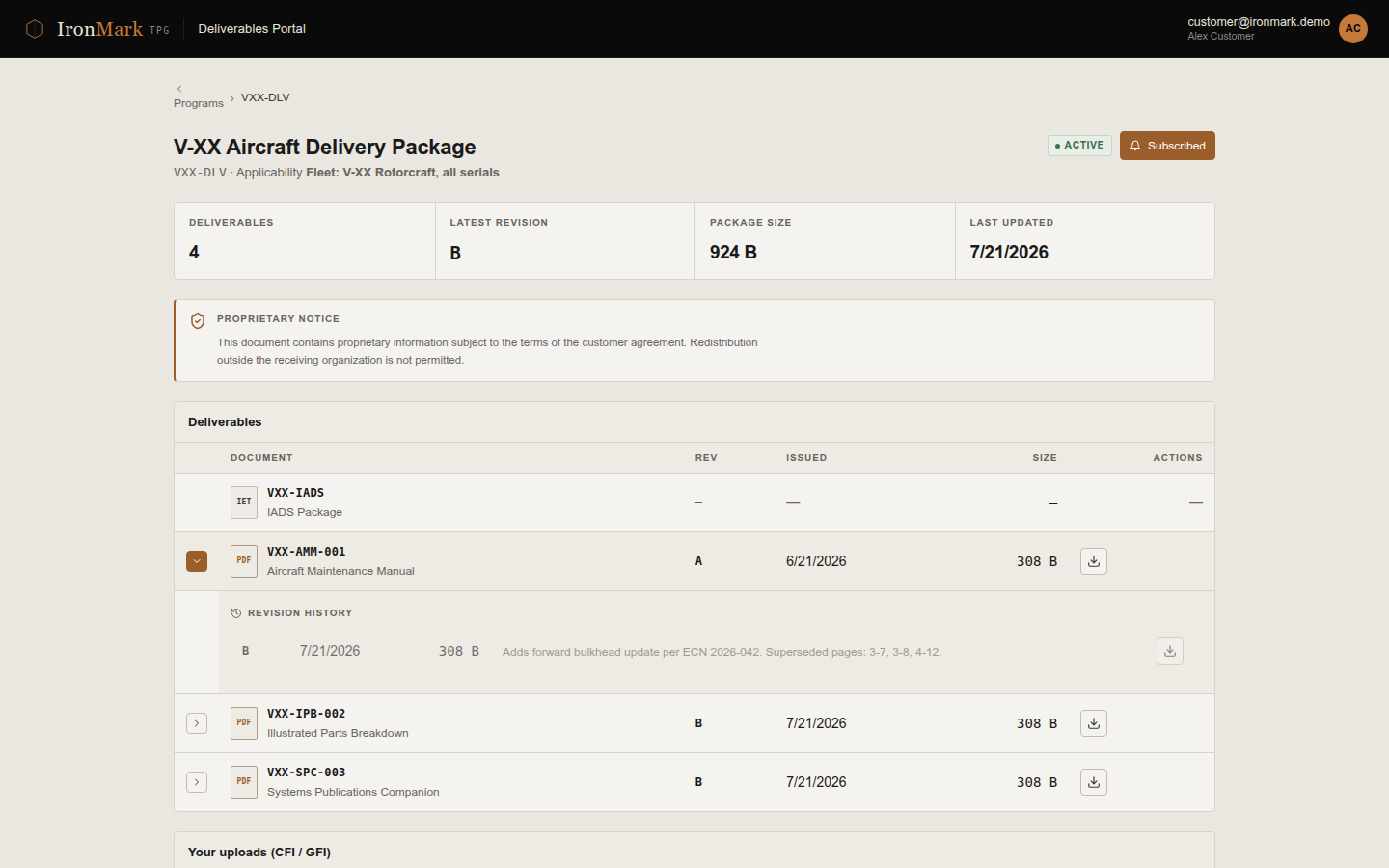Viewport: 1389px width, 868px height.
Task: Click the VXX-DLV breadcrumb
Action: click(265, 97)
